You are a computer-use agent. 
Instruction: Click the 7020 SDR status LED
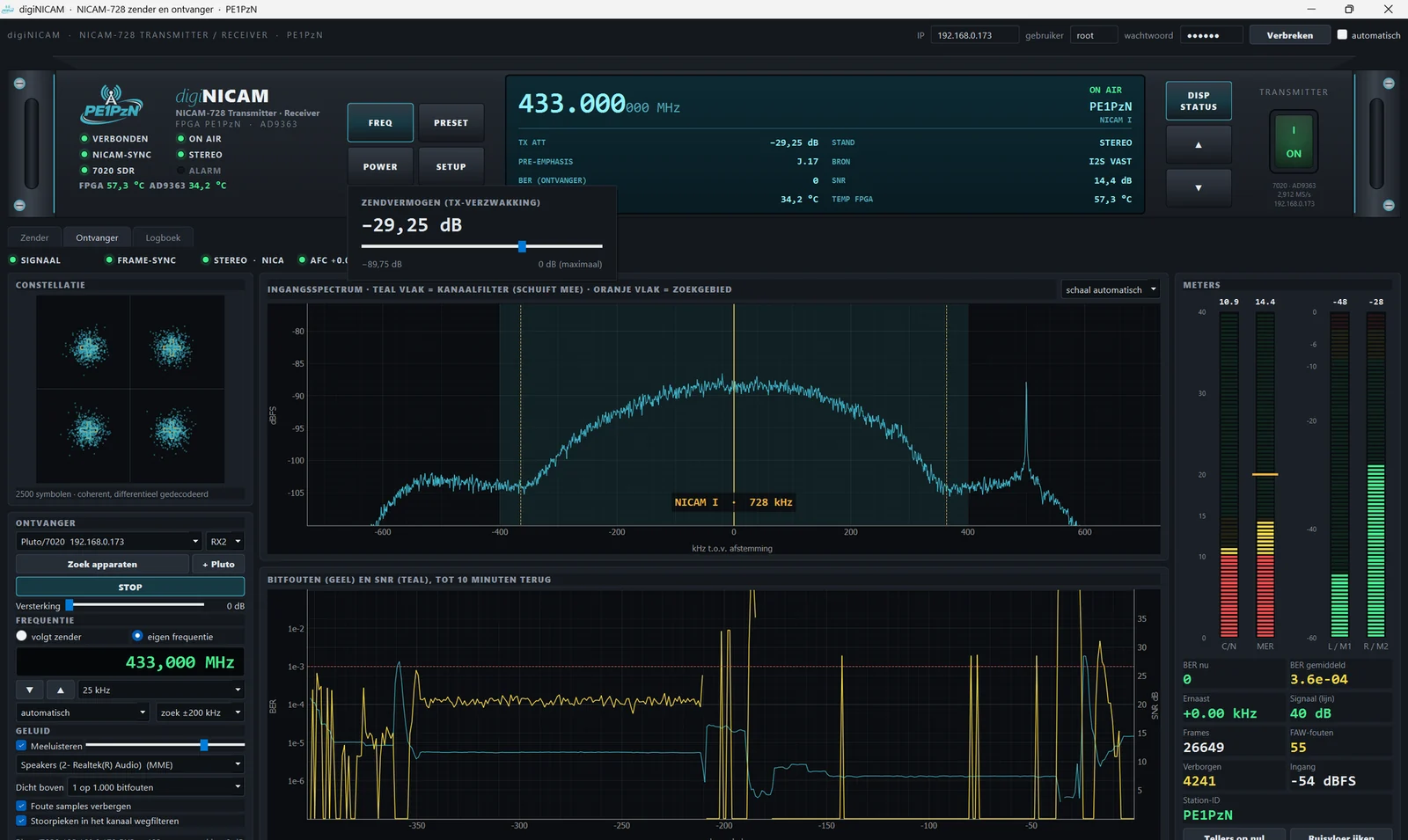pyautogui.click(x=84, y=171)
